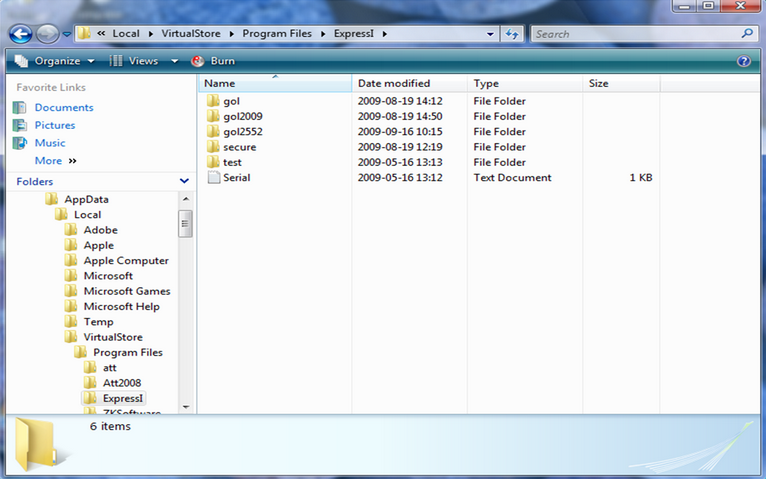Select Program Files in the folder tree

128,353
